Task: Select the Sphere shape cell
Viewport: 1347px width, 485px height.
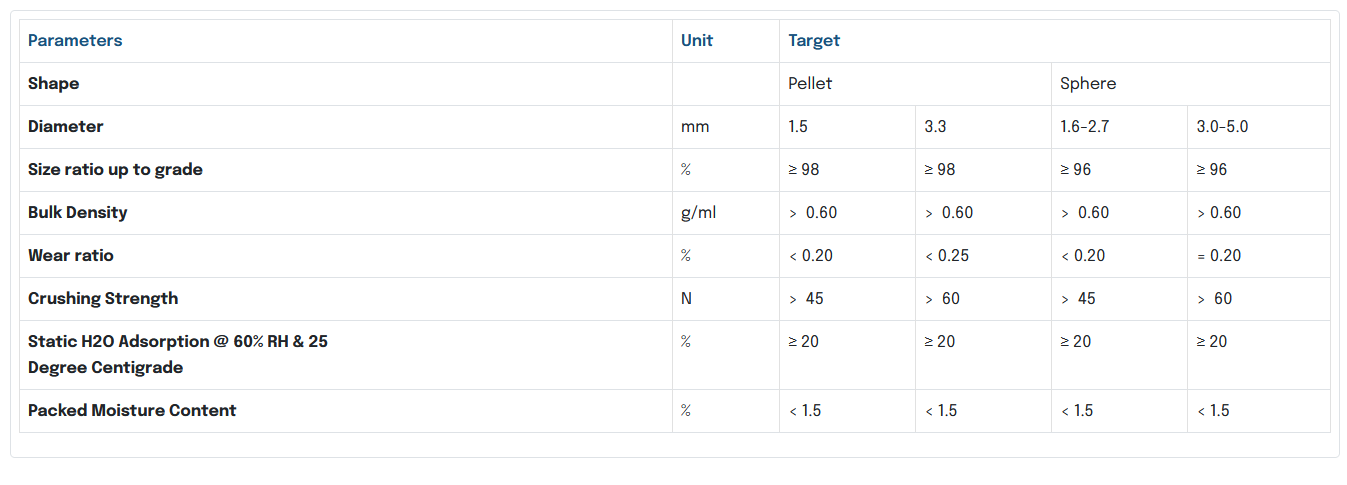Action: pos(1088,84)
